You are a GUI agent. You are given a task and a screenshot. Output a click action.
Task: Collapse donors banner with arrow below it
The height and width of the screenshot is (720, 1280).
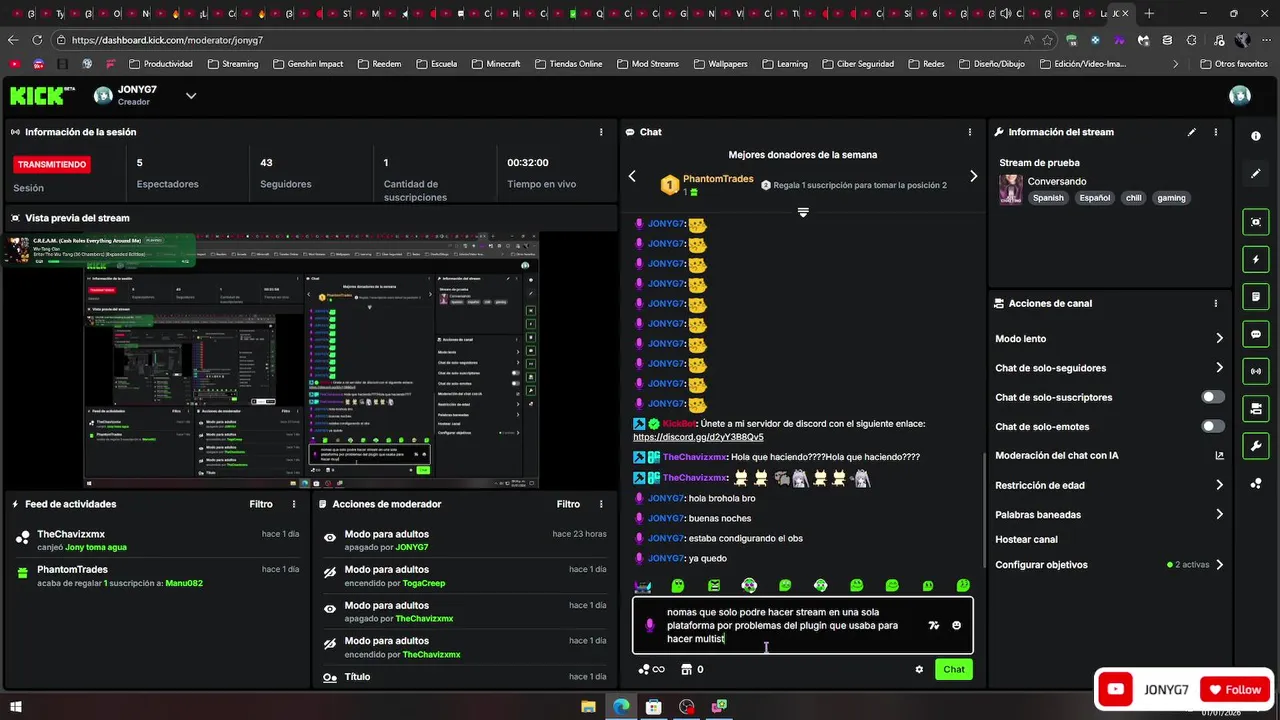click(x=802, y=212)
